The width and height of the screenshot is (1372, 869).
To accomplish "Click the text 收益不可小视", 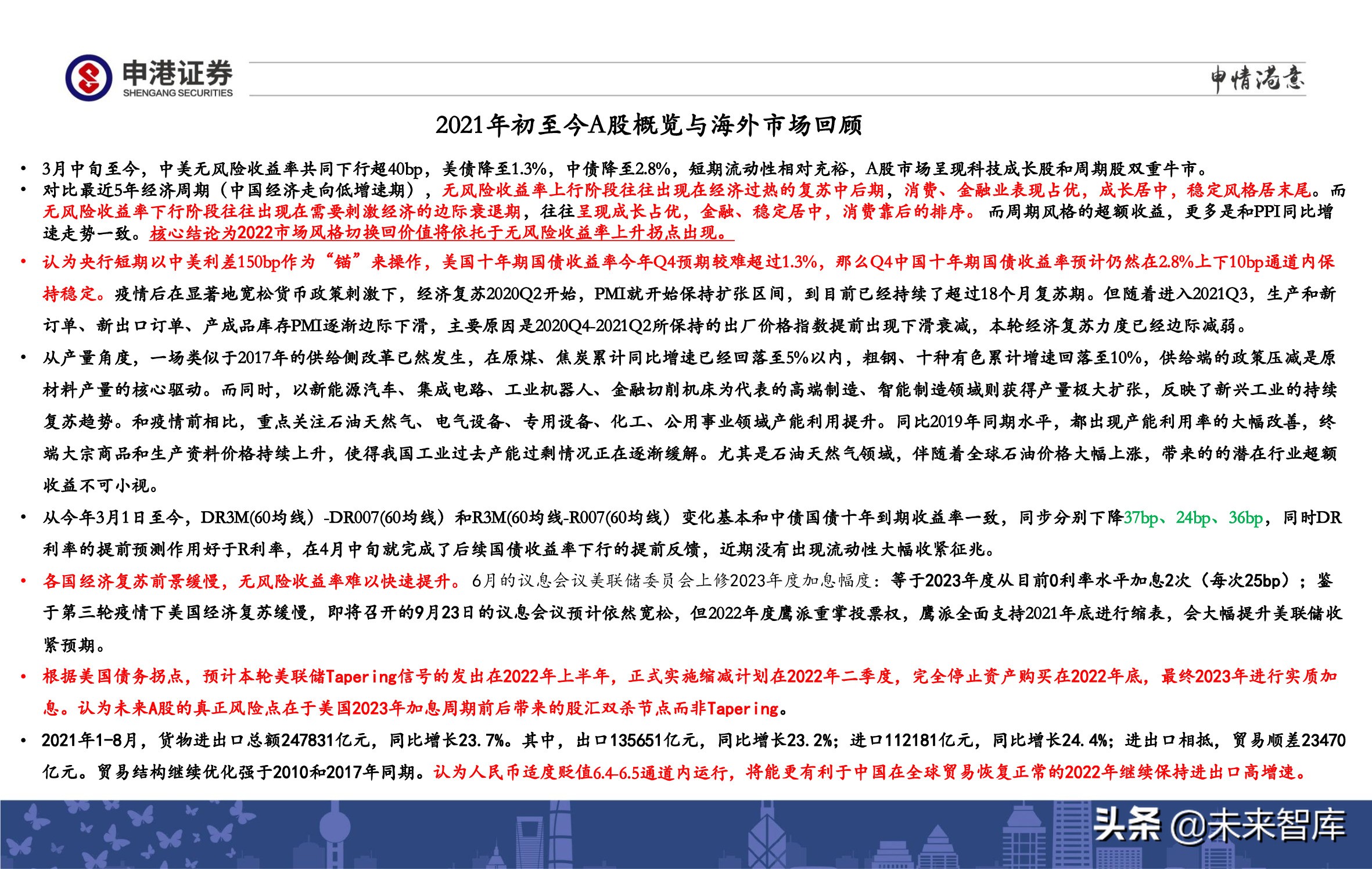I will tap(95, 486).
